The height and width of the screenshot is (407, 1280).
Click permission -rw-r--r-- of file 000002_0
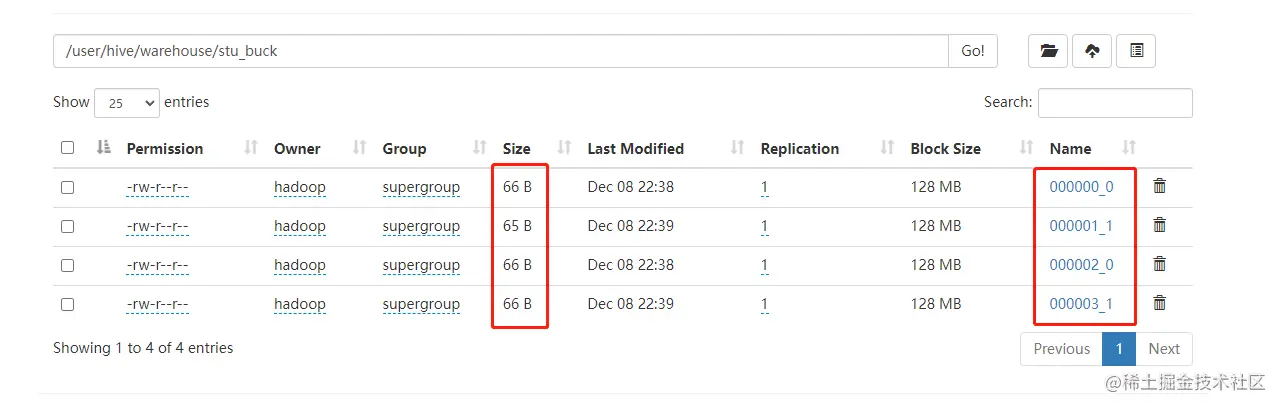pyautogui.click(x=158, y=265)
